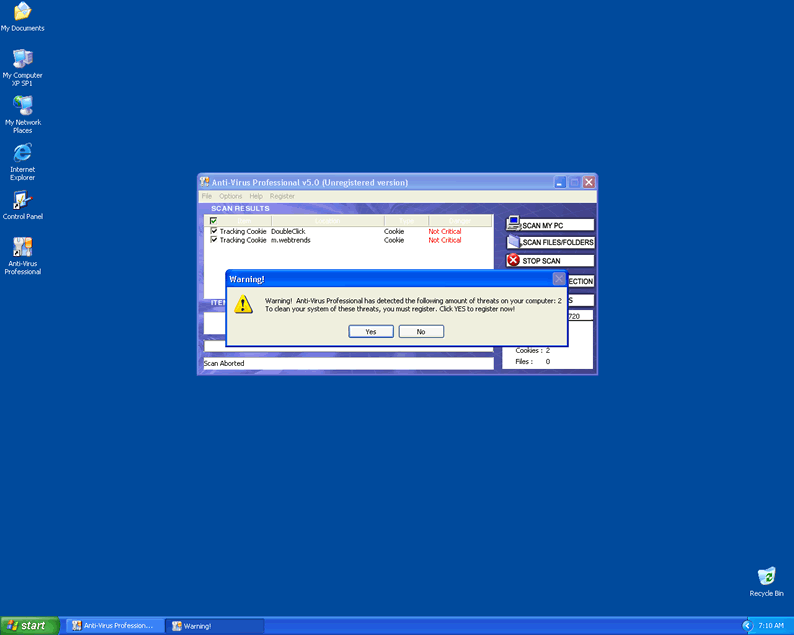Uncheck the m.webtrends tracking cookie checkbox
This screenshot has height=635, width=794.
point(213,240)
